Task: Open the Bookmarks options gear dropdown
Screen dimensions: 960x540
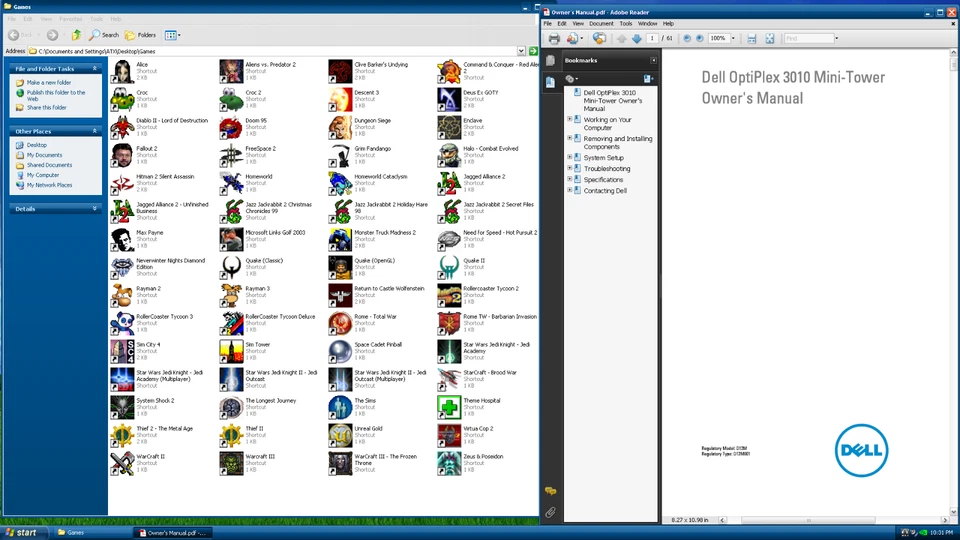Action: [571, 78]
